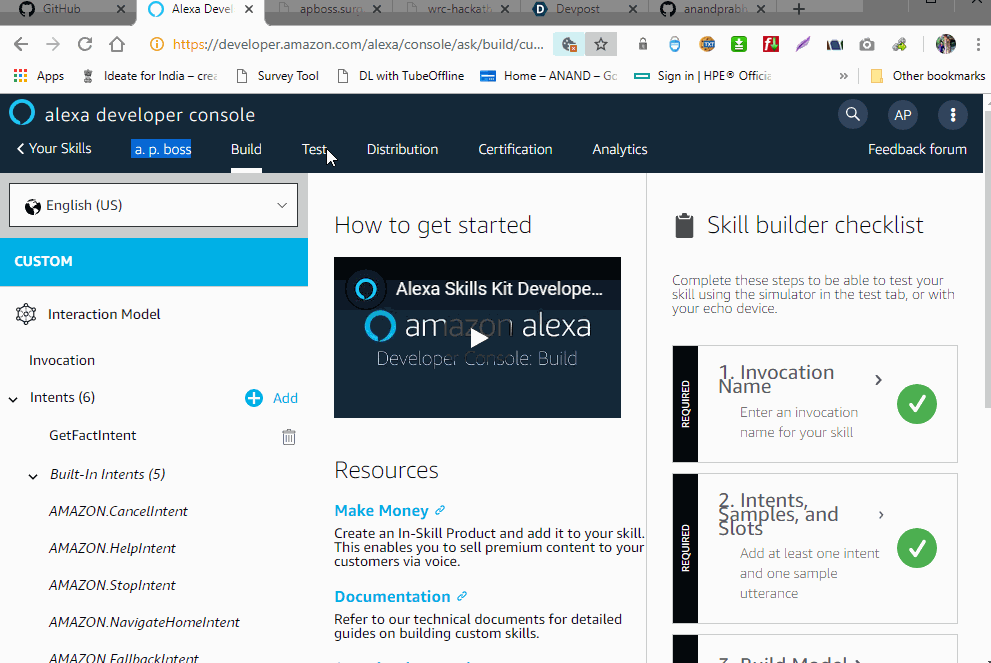Collapse the Built-In Intents (5) list
The image size is (991, 663).
[33, 476]
